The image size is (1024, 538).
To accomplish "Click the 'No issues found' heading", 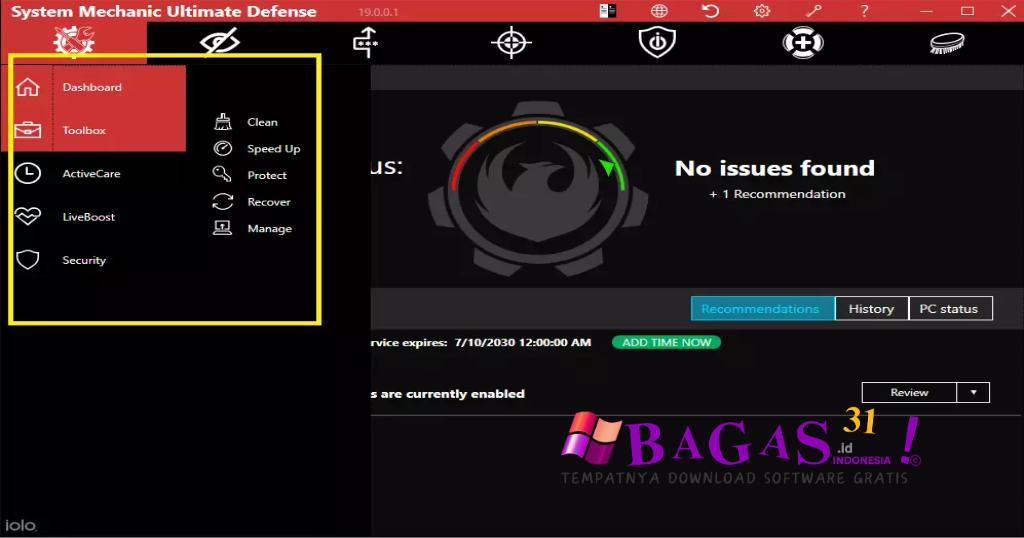I will tap(775, 168).
